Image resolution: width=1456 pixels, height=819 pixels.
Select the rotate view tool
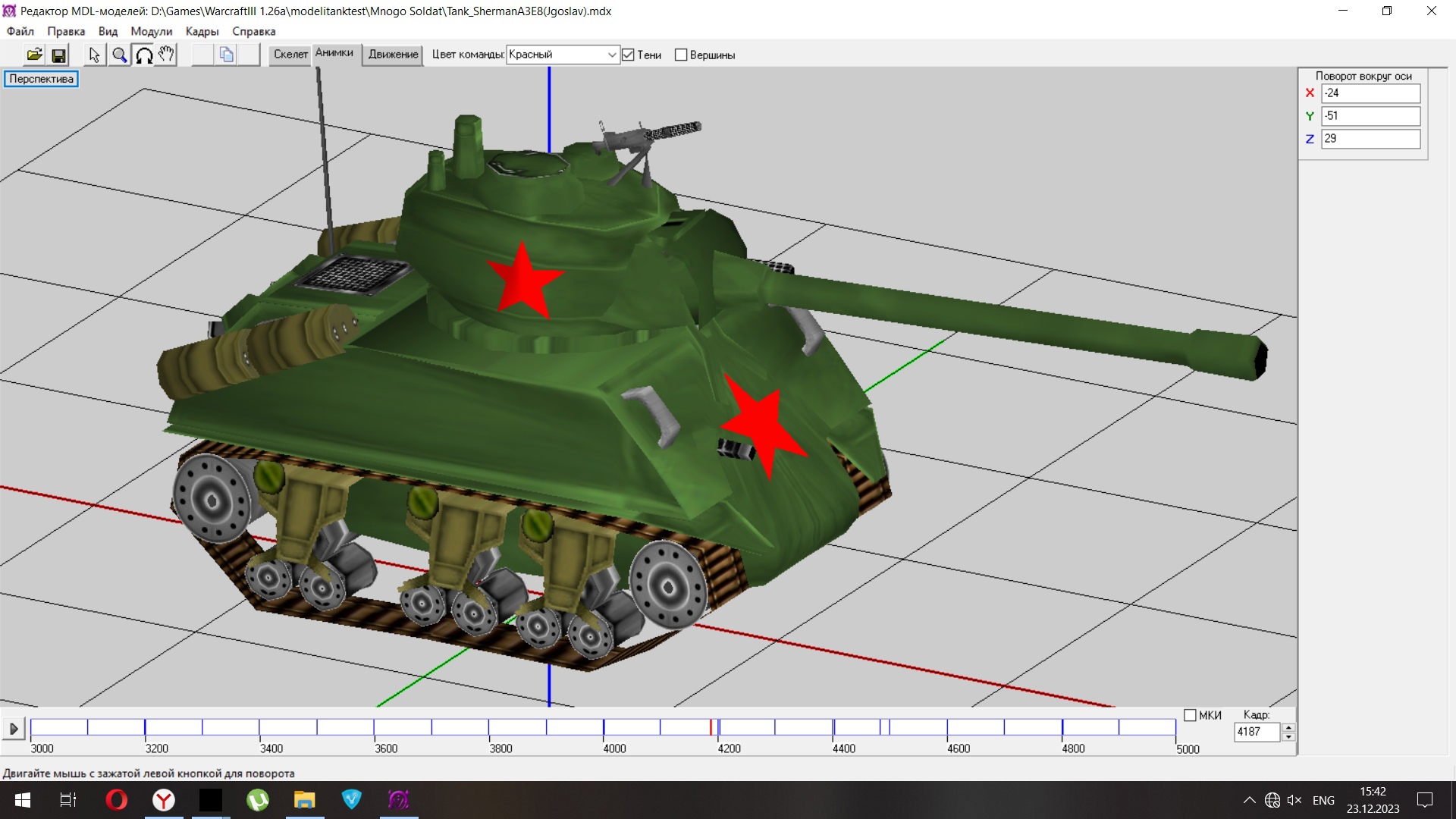point(143,55)
